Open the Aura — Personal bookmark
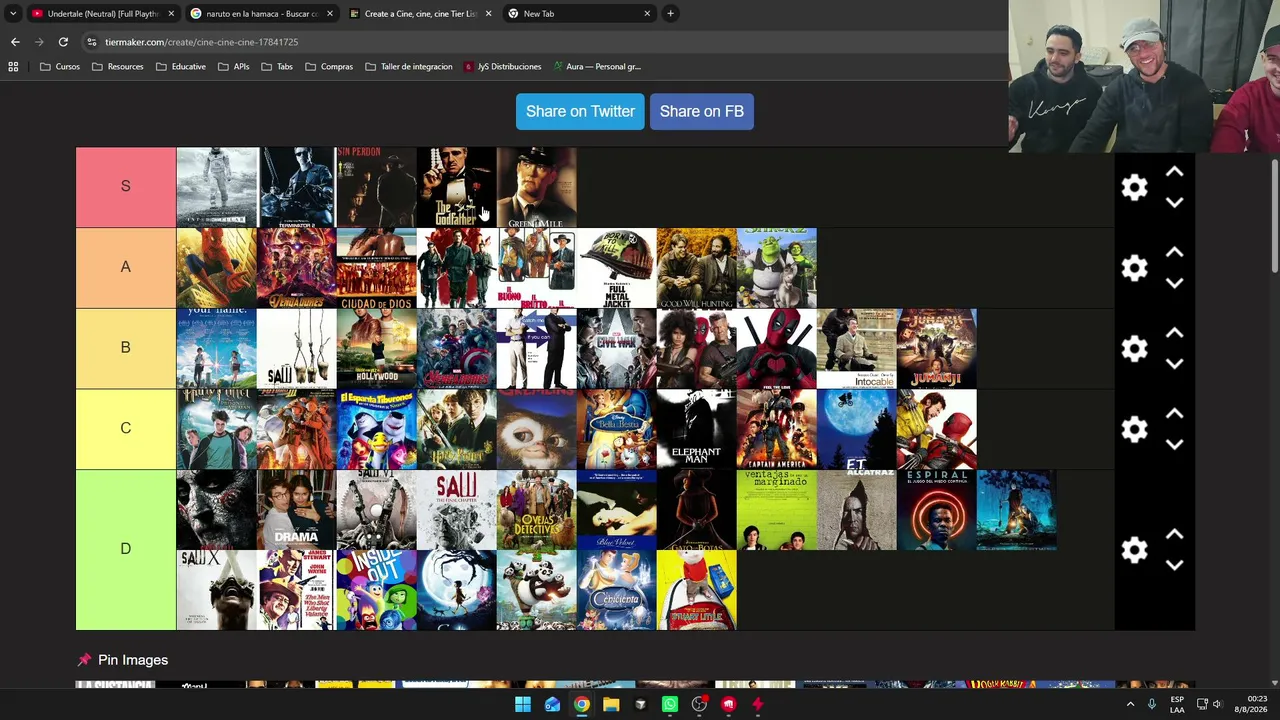Screen dimensions: 1280x720 click(596, 67)
